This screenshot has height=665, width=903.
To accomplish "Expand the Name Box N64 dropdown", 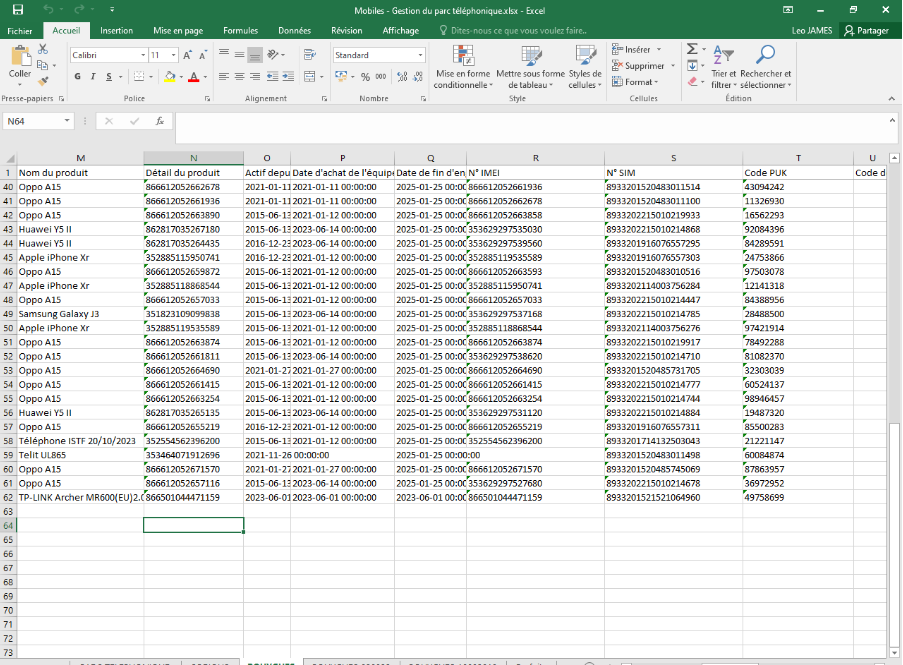I will pyautogui.click(x=68, y=121).
